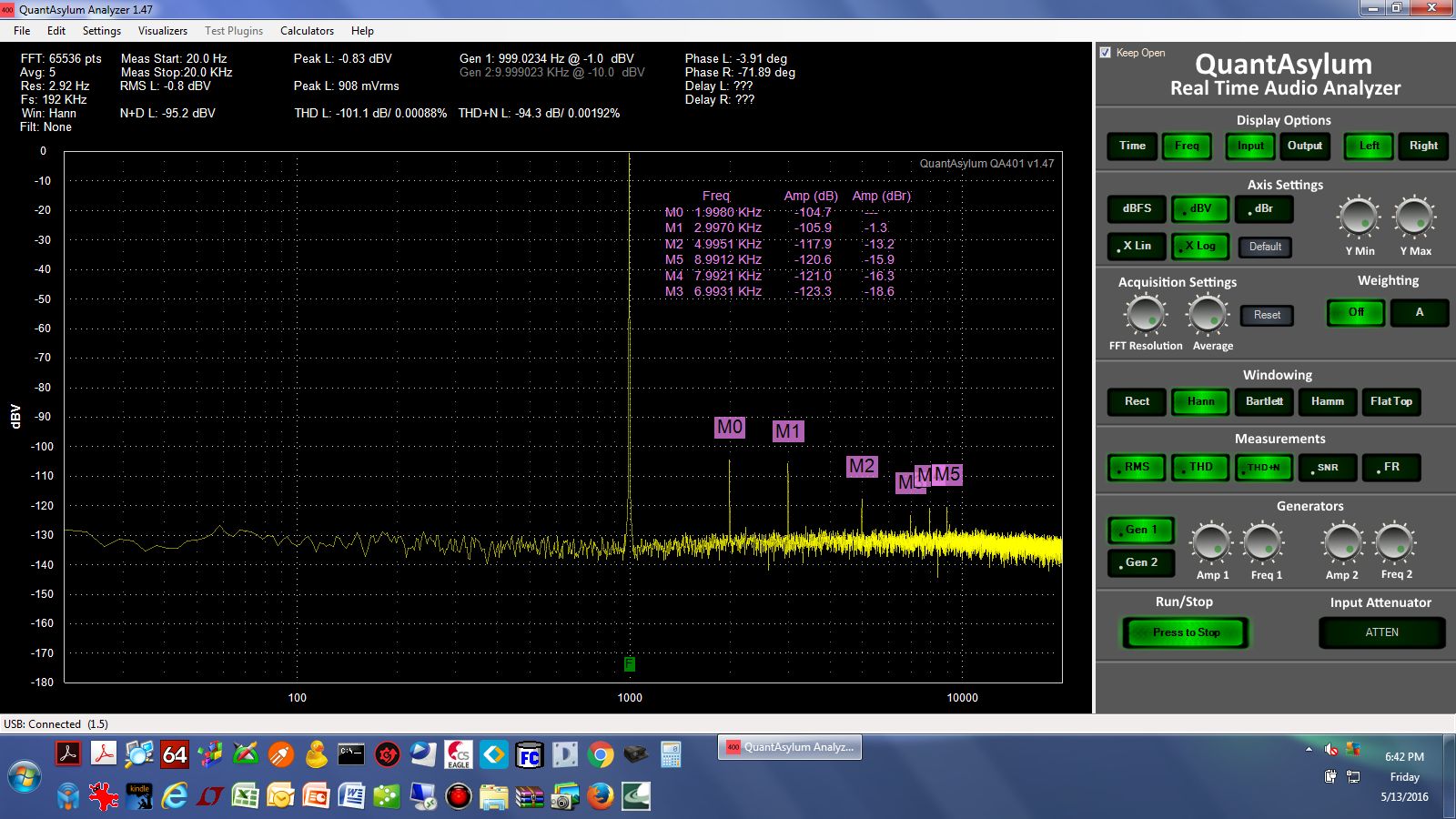
Task: Open the CadSoft EAGLE taskbar icon
Action: coord(458,754)
